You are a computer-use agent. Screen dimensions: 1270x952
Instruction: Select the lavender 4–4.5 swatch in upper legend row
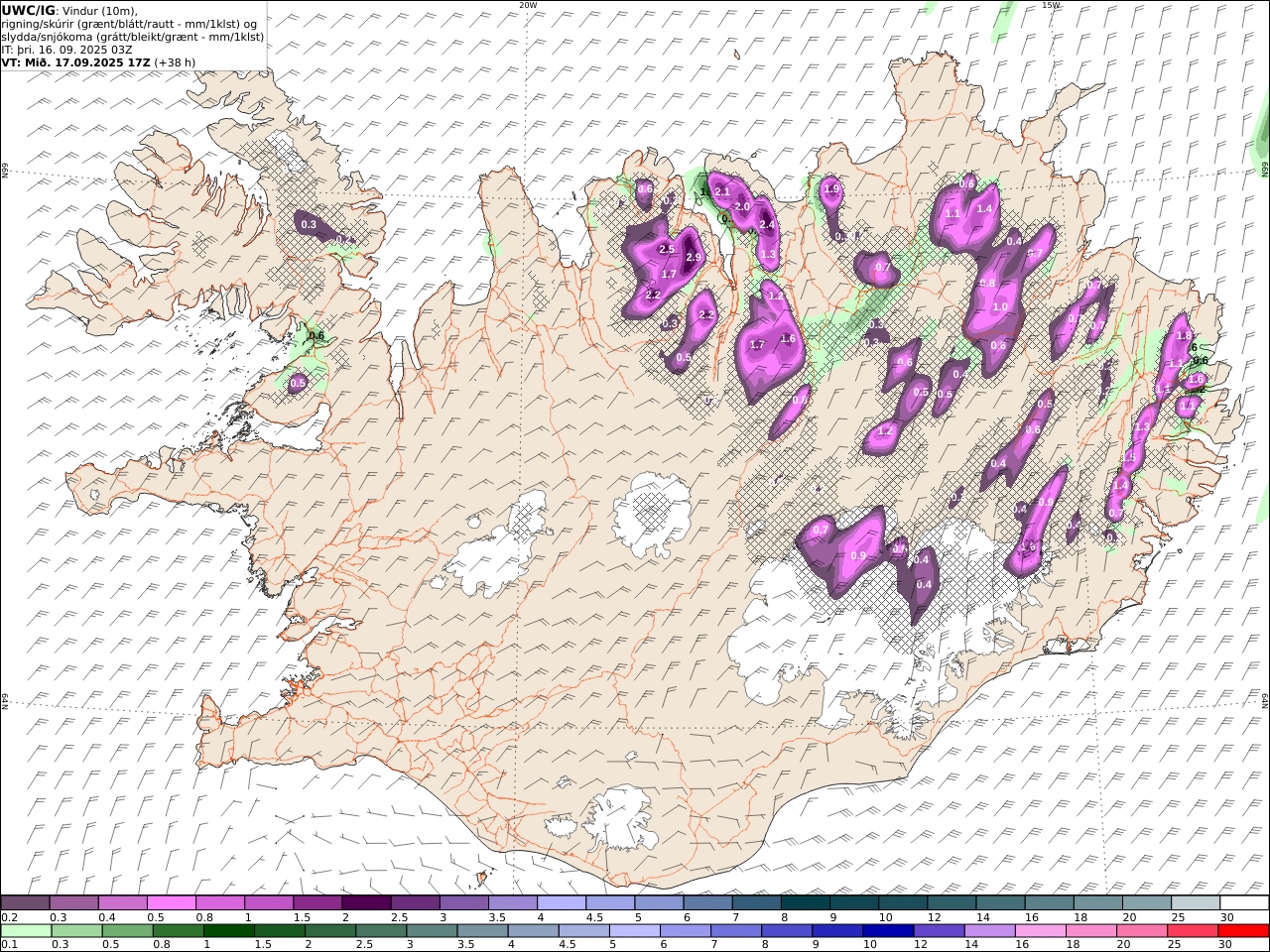click(561, 902)
